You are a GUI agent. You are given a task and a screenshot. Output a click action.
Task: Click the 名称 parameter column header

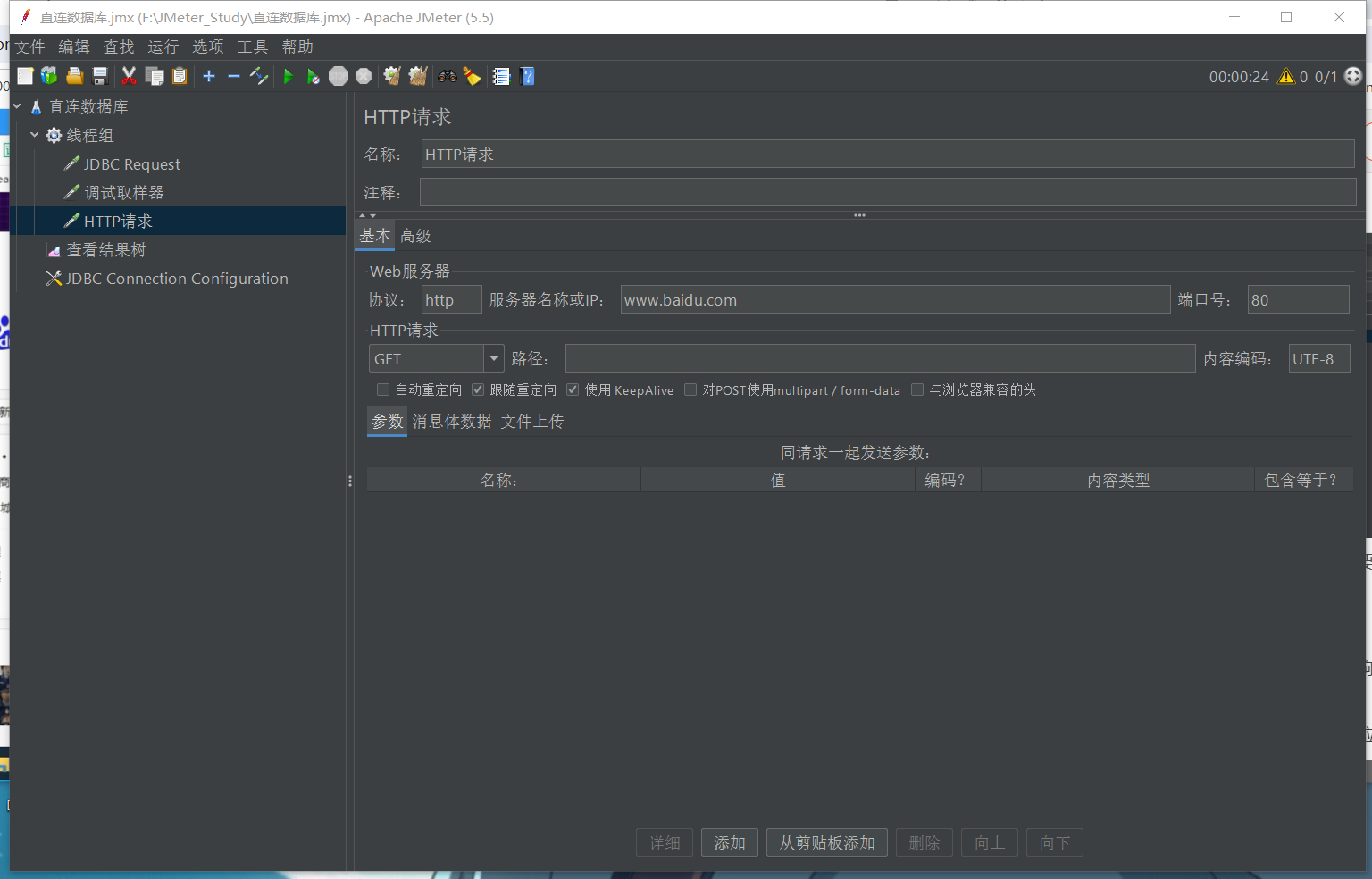tap(504, 480)
